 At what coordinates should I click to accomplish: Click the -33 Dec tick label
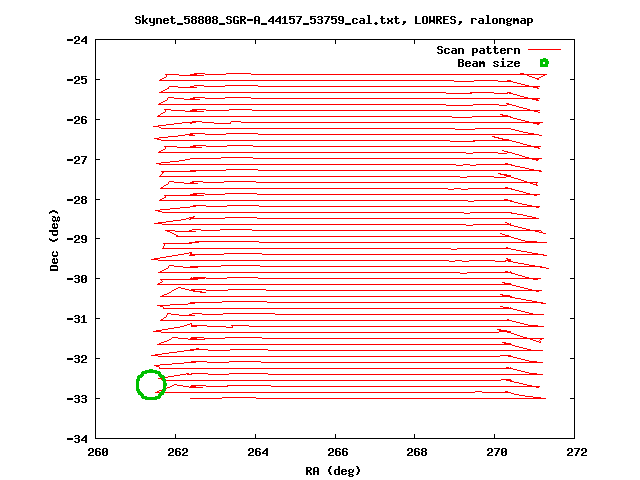coord(77,399)
